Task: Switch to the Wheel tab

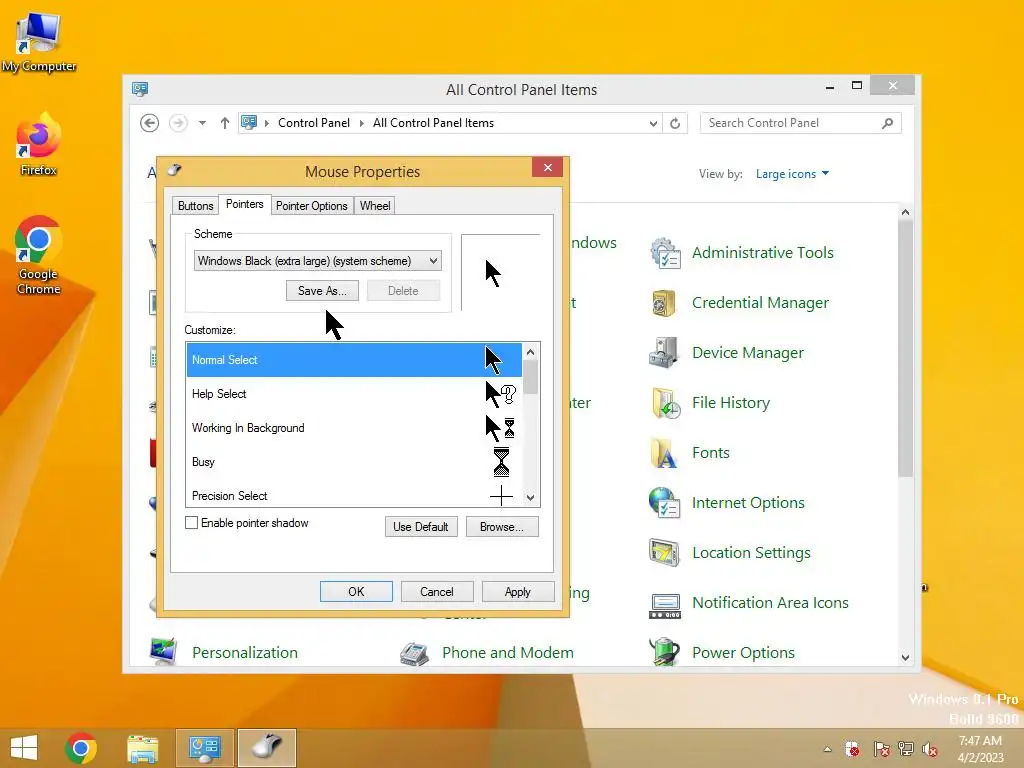Action: (x=375, y=206)
